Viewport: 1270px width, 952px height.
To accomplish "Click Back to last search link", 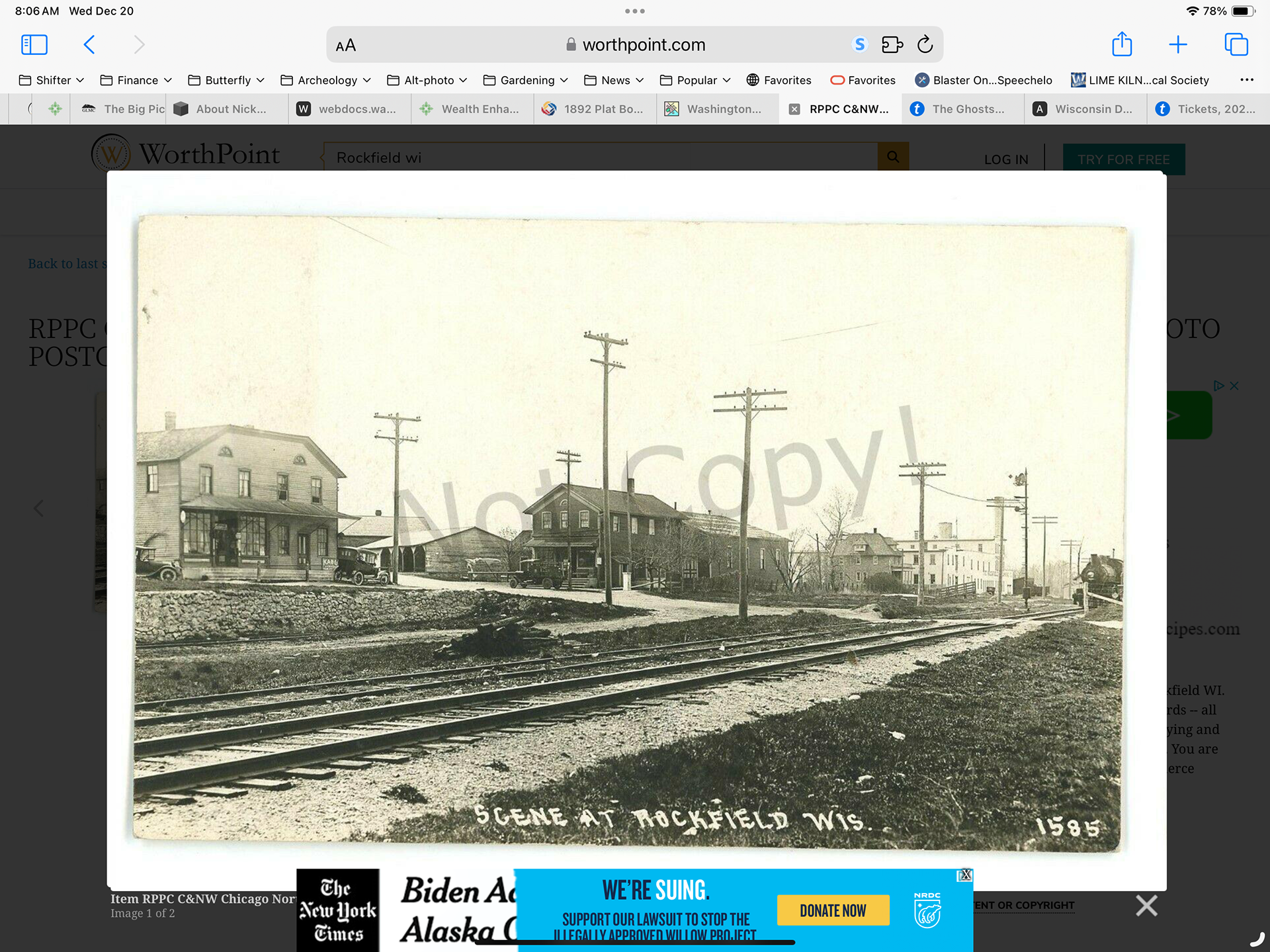I will [67, 263].
